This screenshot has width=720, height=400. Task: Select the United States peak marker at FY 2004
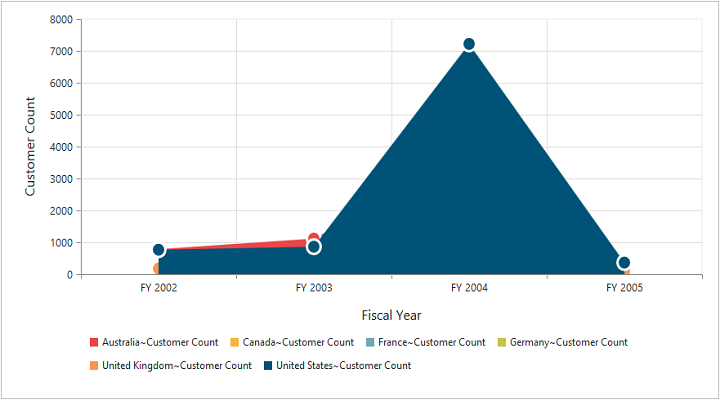pyautogui.click(x=469, y=44)
